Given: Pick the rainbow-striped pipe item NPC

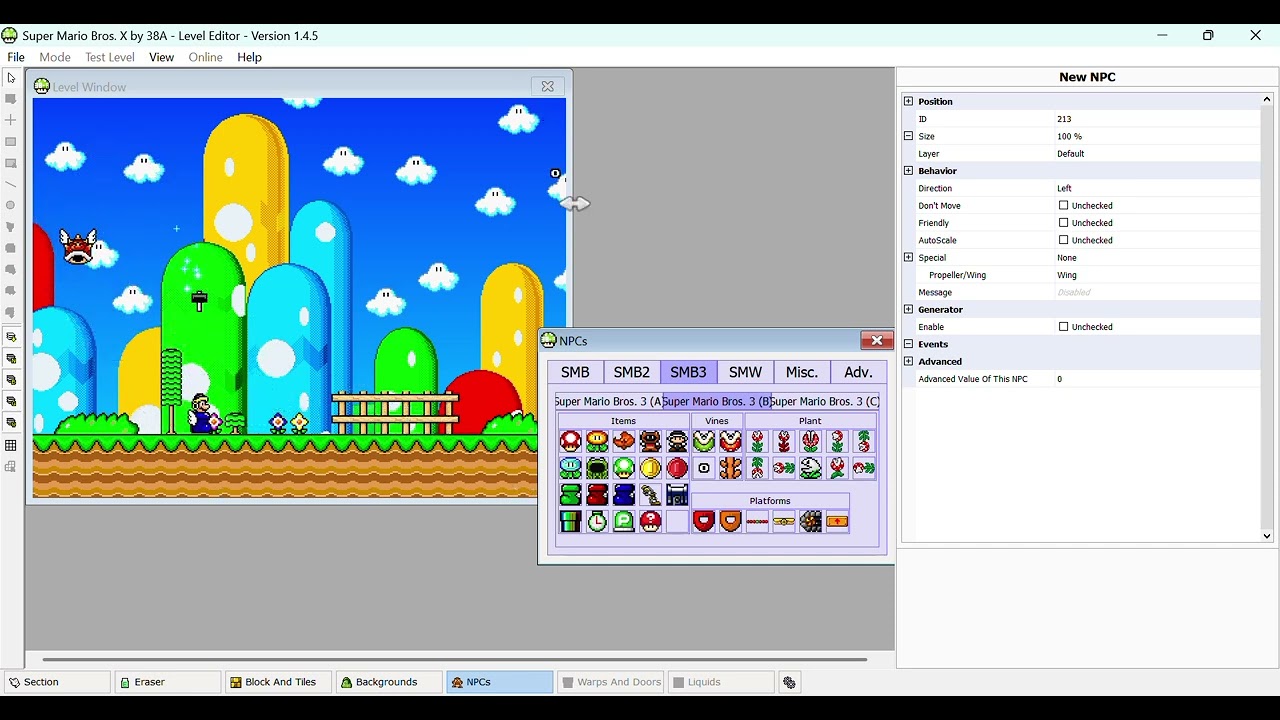Looking at the screenshot, I should (570, 521).
